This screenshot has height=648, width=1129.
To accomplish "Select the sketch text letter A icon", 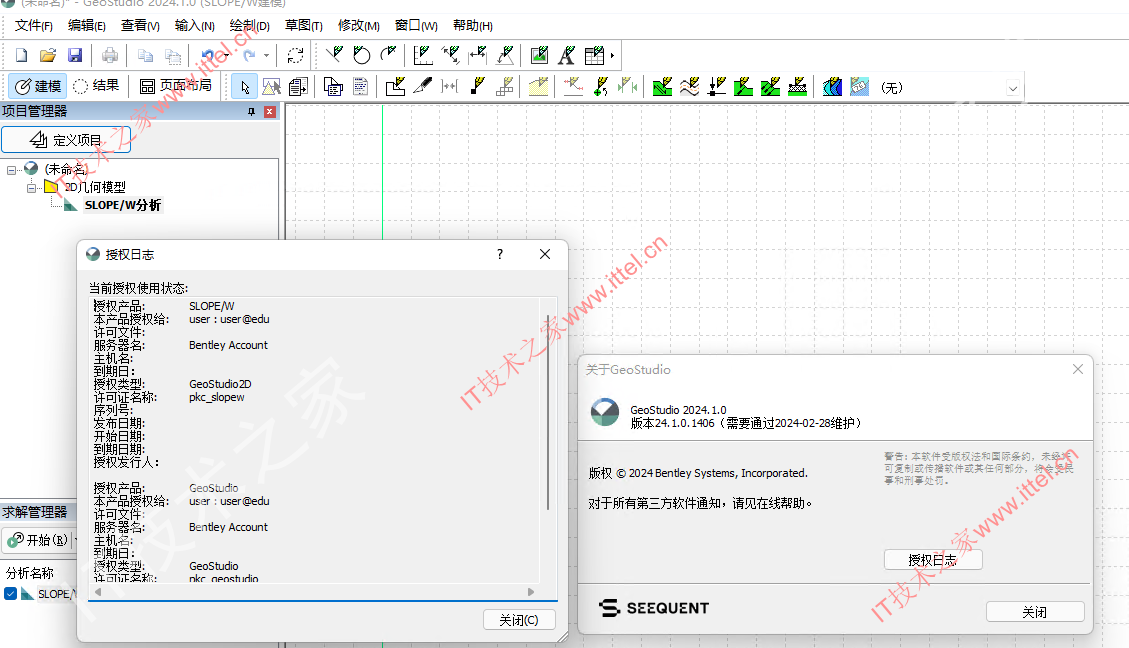I will tap(567, 55).
